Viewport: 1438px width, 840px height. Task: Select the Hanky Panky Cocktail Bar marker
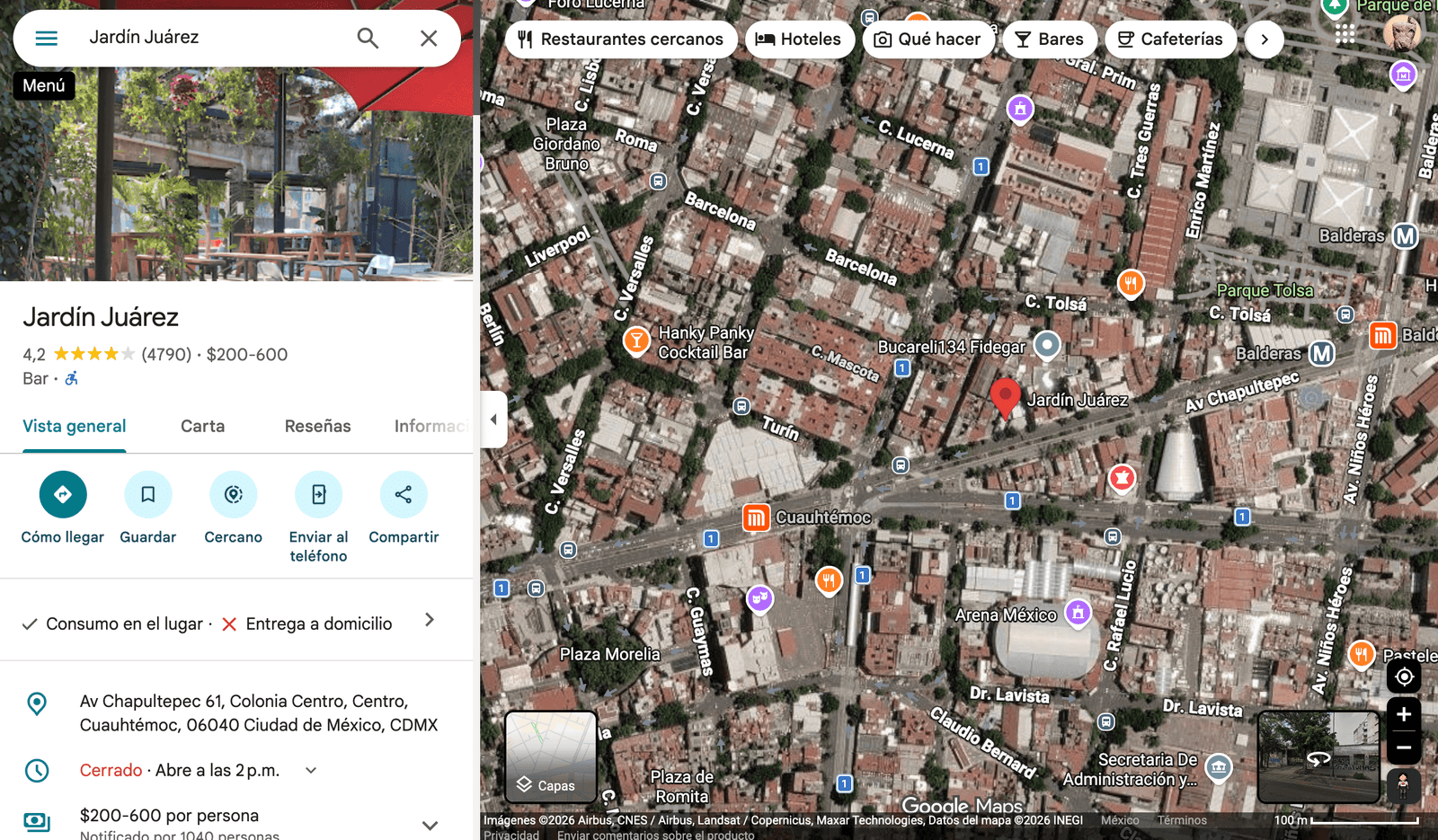(636, 340)
